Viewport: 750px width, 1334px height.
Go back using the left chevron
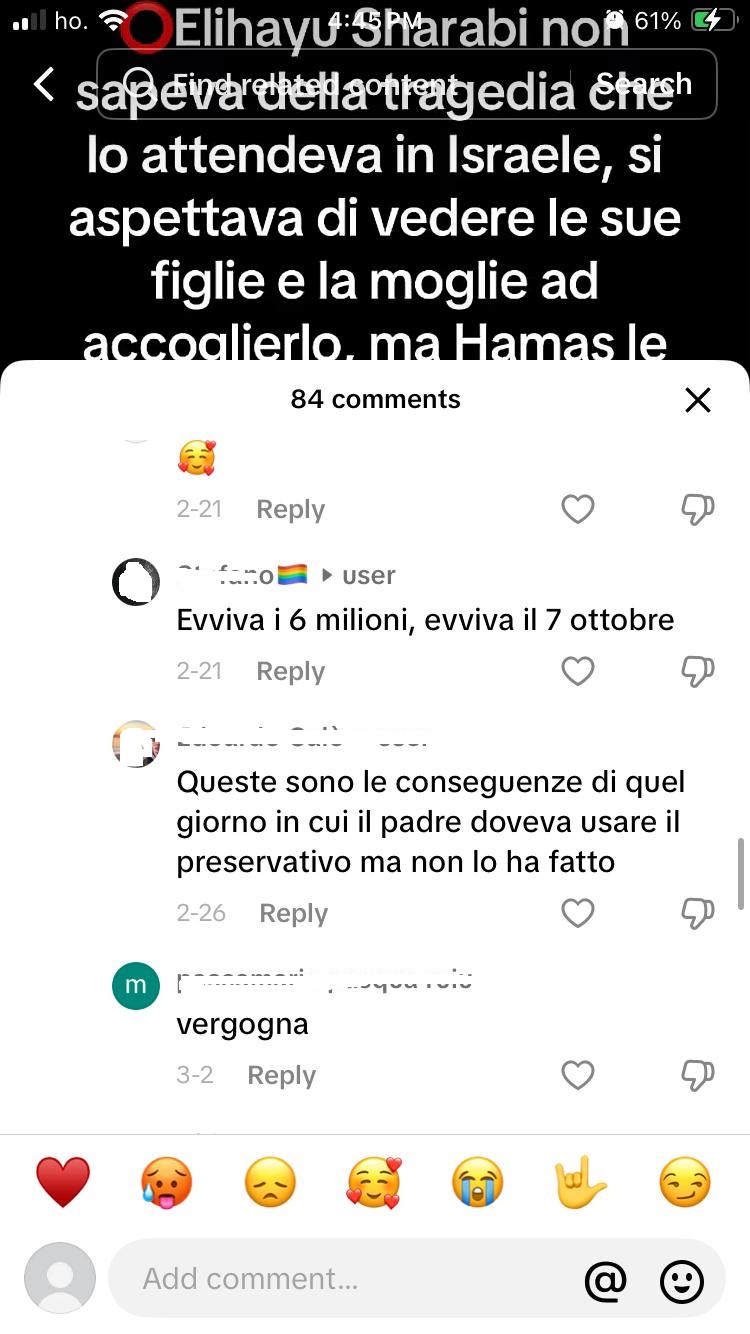coord(44,84)
